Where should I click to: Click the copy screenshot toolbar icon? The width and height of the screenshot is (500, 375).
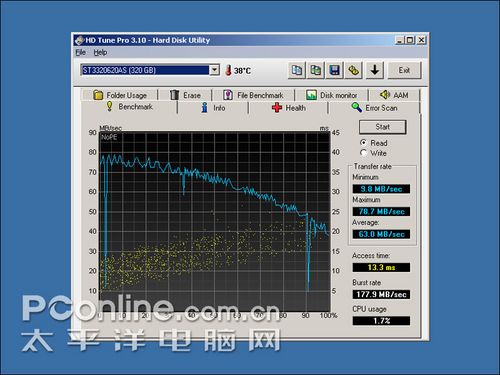pyautogui.click(x=315, y=70)
